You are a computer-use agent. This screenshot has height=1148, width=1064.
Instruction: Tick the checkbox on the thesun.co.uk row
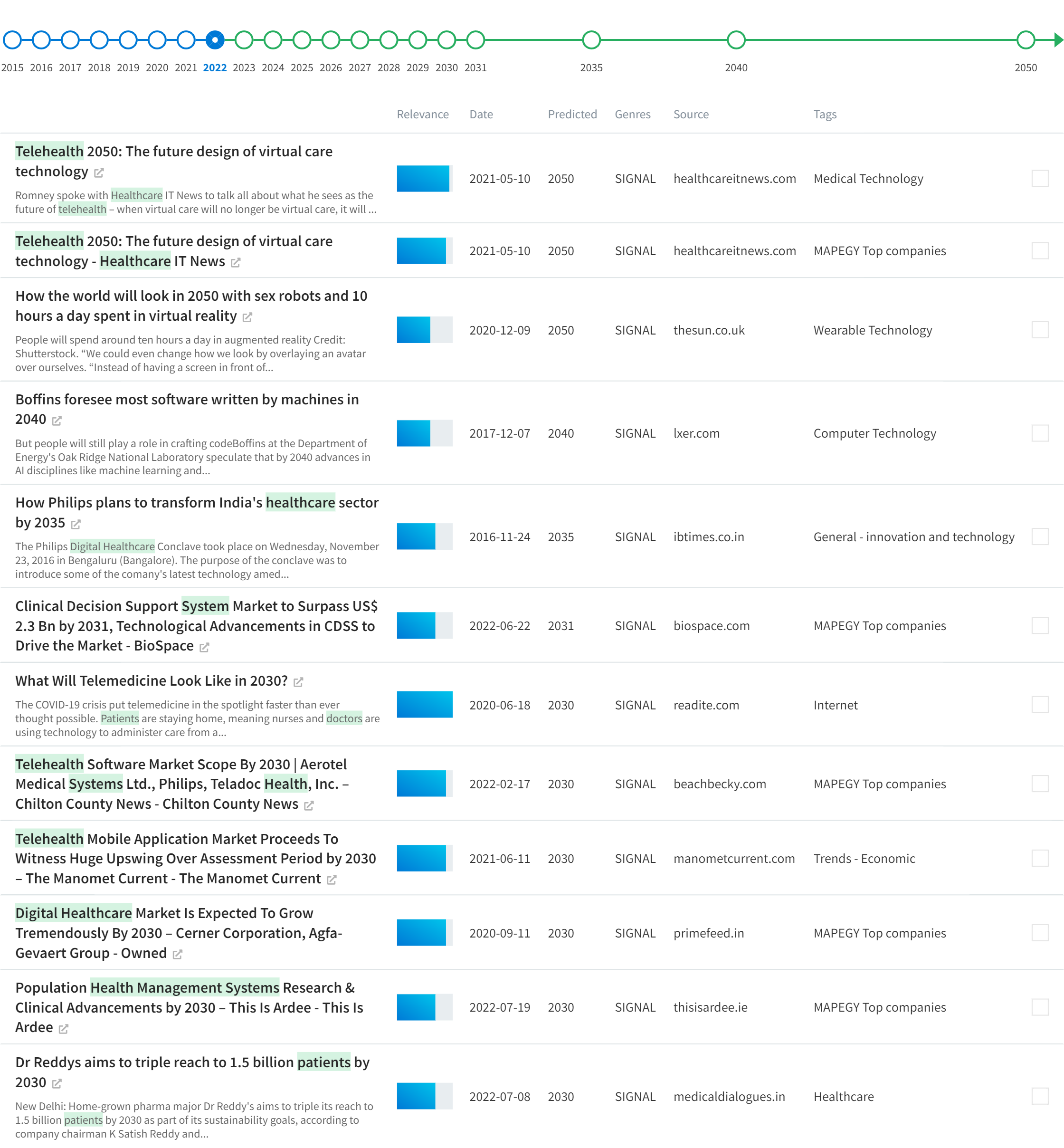click(x=1039, y=330)
